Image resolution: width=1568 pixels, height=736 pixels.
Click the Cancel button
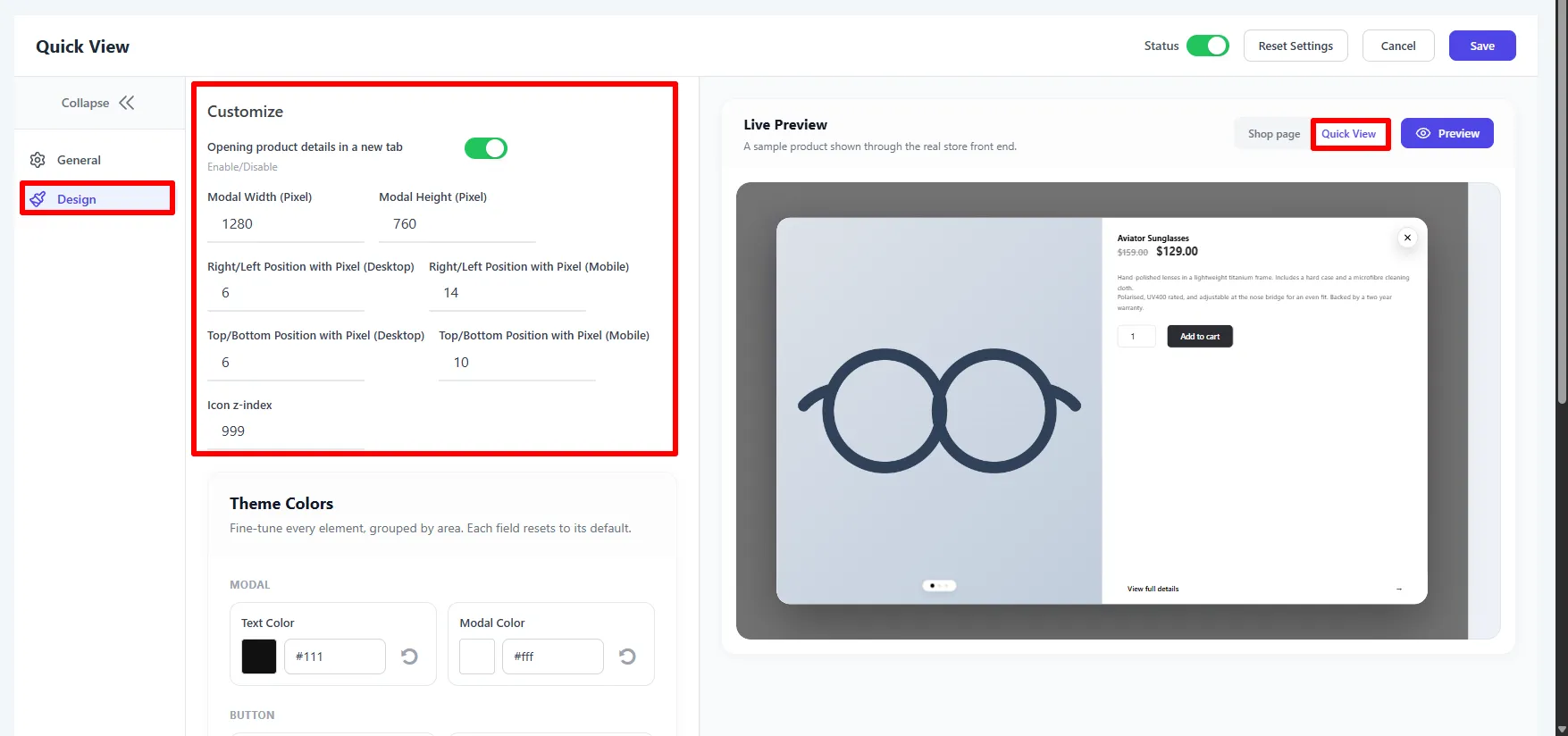pos(1398,46)
